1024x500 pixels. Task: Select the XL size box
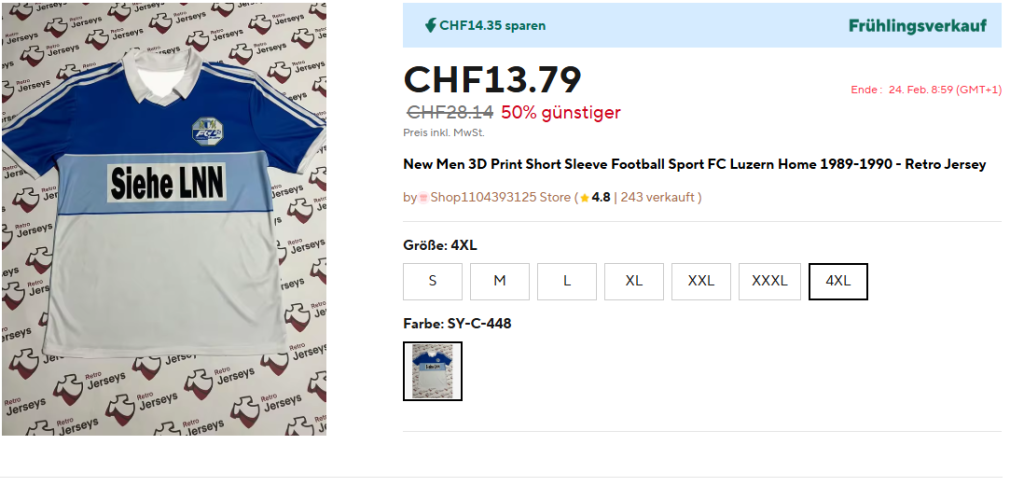[x=633, y=281]
